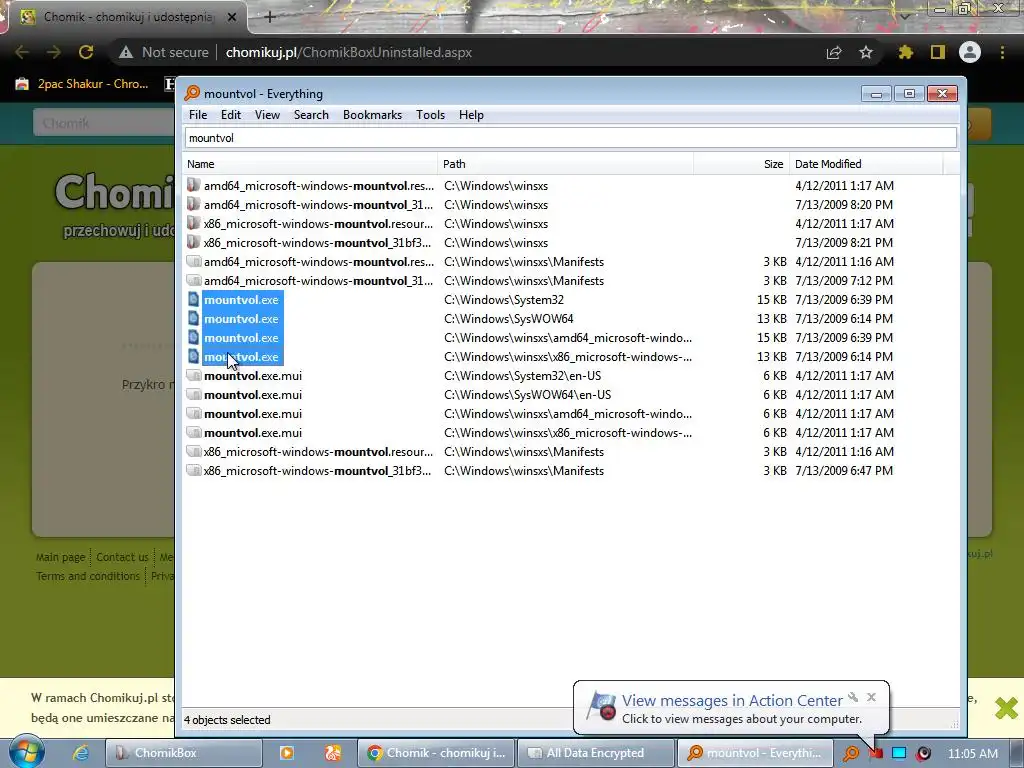Switch to Chomik Chrome taskbar button
Screen dimensions: 1024x768
(437, 753)
